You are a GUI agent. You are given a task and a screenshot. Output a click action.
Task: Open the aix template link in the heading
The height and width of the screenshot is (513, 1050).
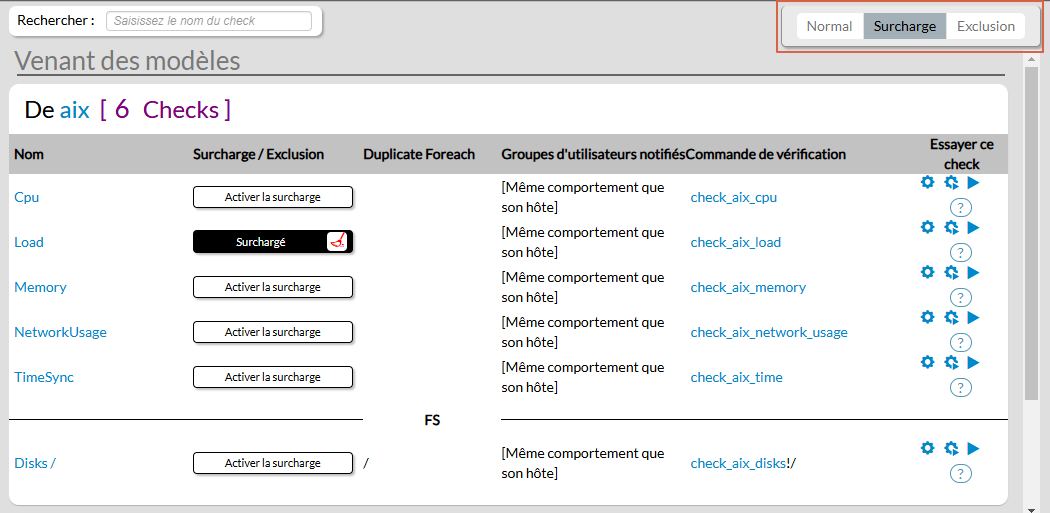coord(74,110)
